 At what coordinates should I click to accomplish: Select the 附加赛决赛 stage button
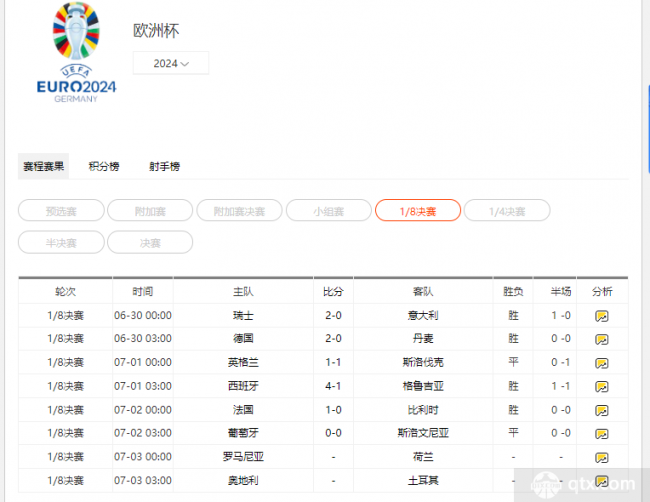[239, 211]
